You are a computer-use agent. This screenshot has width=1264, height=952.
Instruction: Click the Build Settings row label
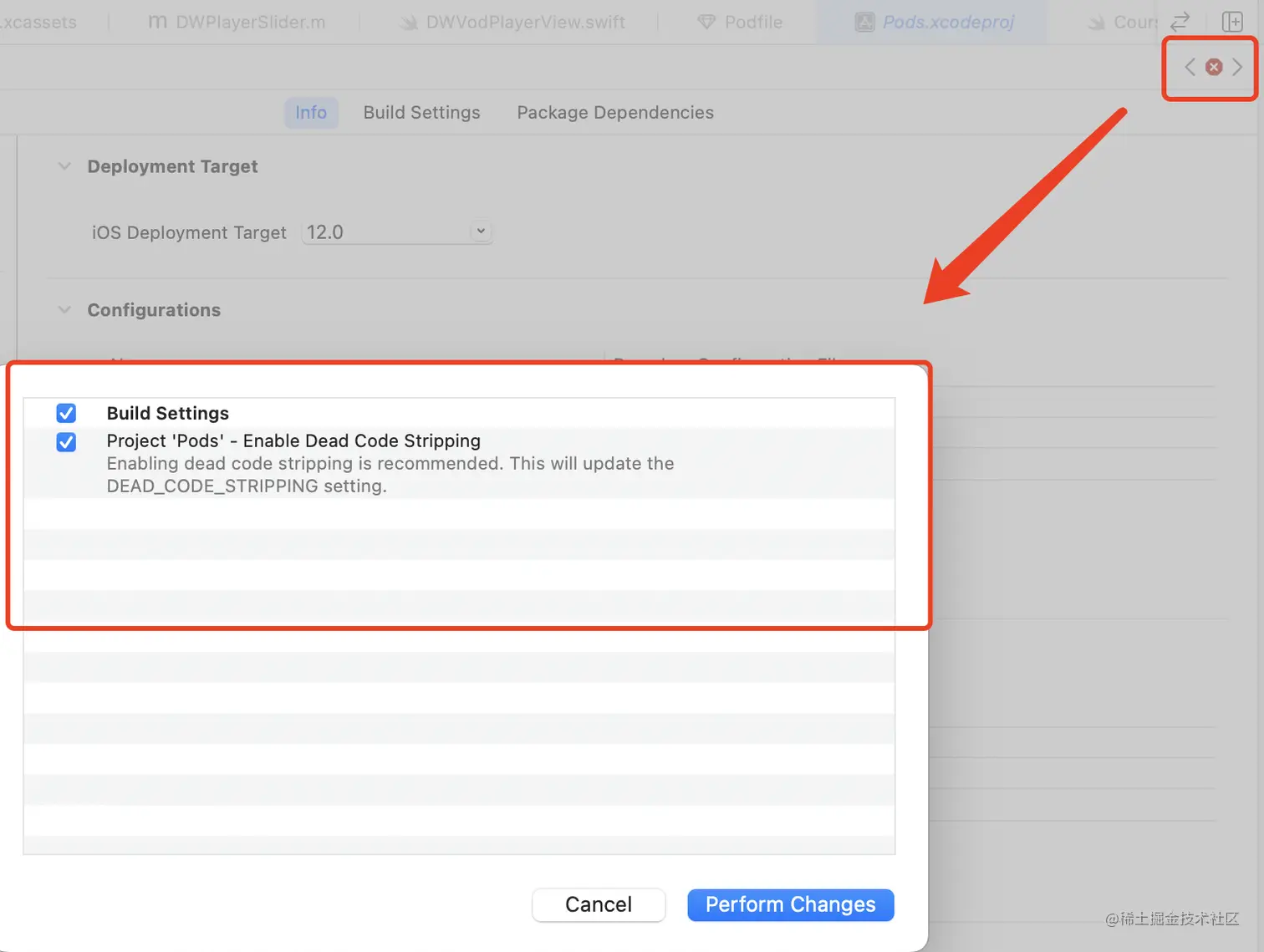click(x=167, y=413)
